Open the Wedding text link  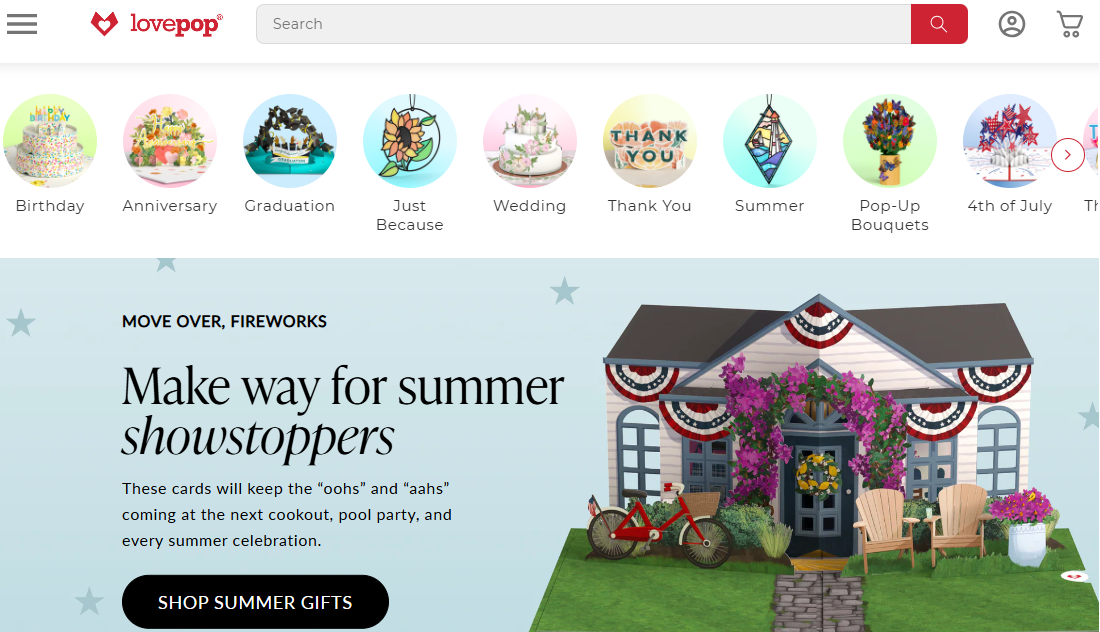click(x=530, y=206)
